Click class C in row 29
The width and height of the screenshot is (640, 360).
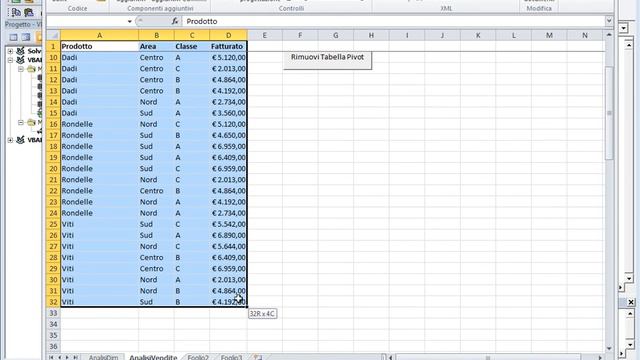[x=192, y=269]
